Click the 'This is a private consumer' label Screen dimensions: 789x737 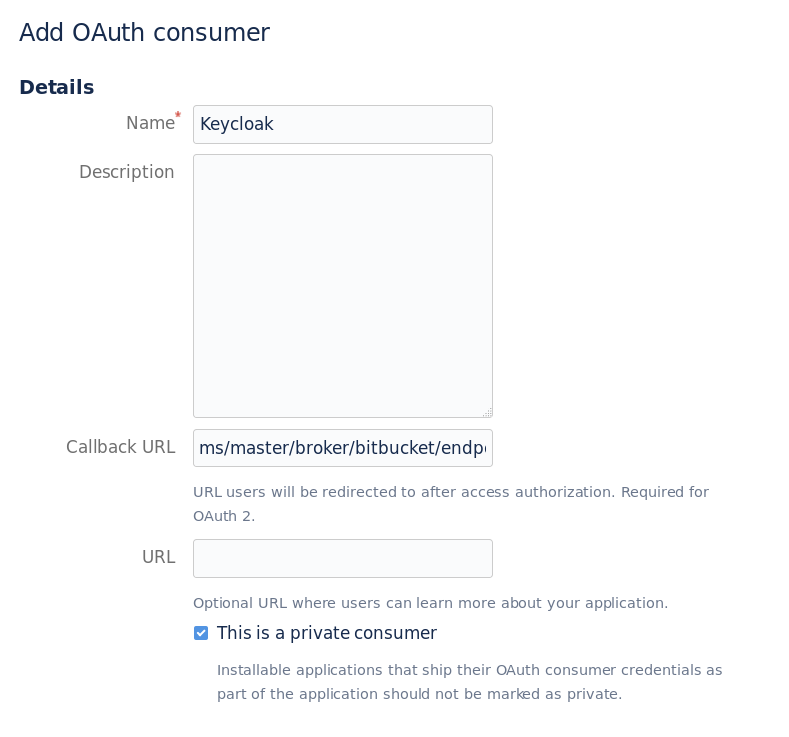click(326, 633)
